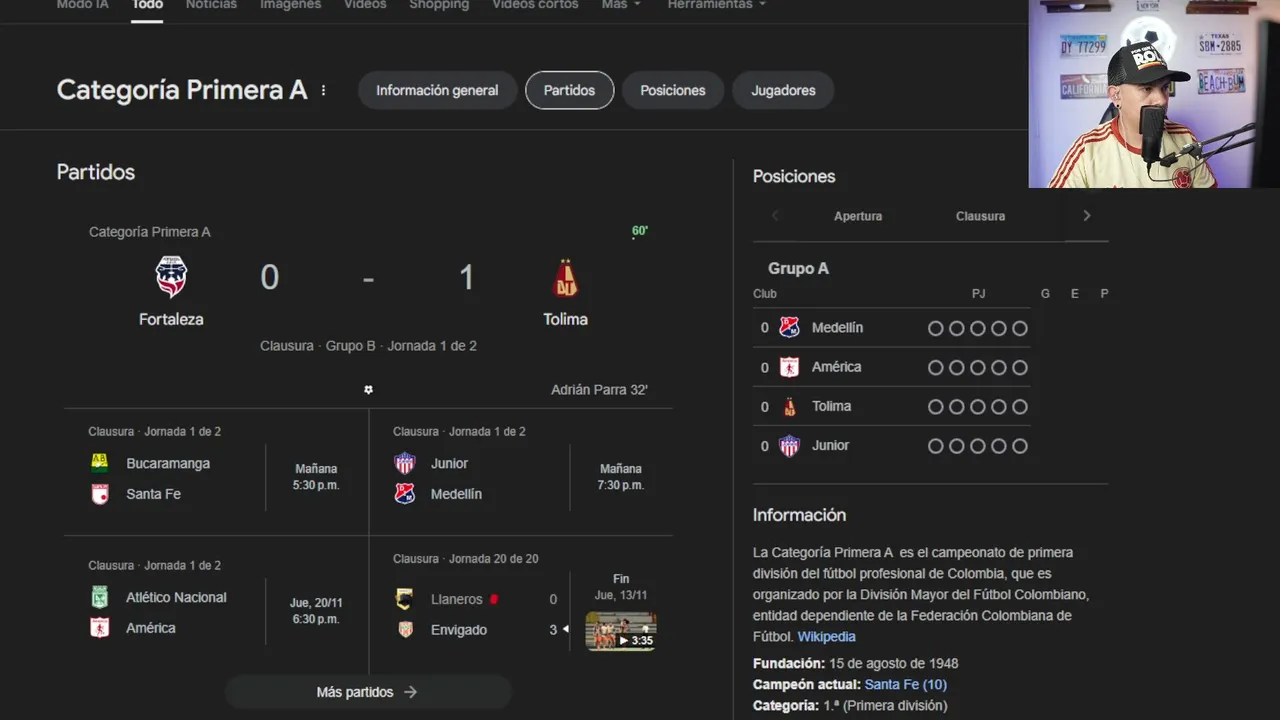1280x720 pixels.
Task: Click the Medellín row name in standings
Action: (837, 327)
